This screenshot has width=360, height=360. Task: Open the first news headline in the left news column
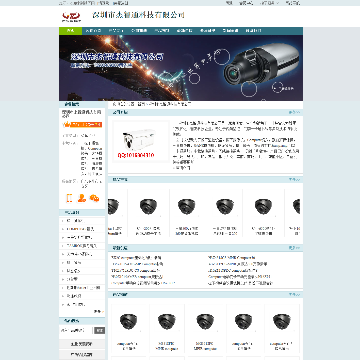pos(136,258)
